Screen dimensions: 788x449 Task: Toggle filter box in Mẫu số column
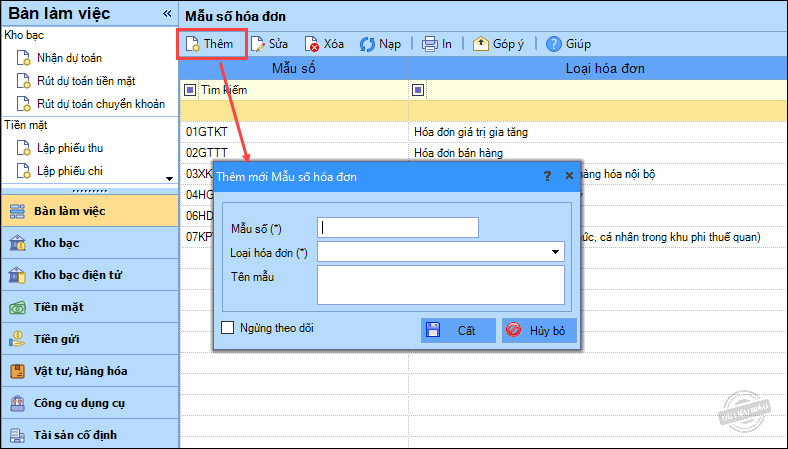[x=190, y=90]
